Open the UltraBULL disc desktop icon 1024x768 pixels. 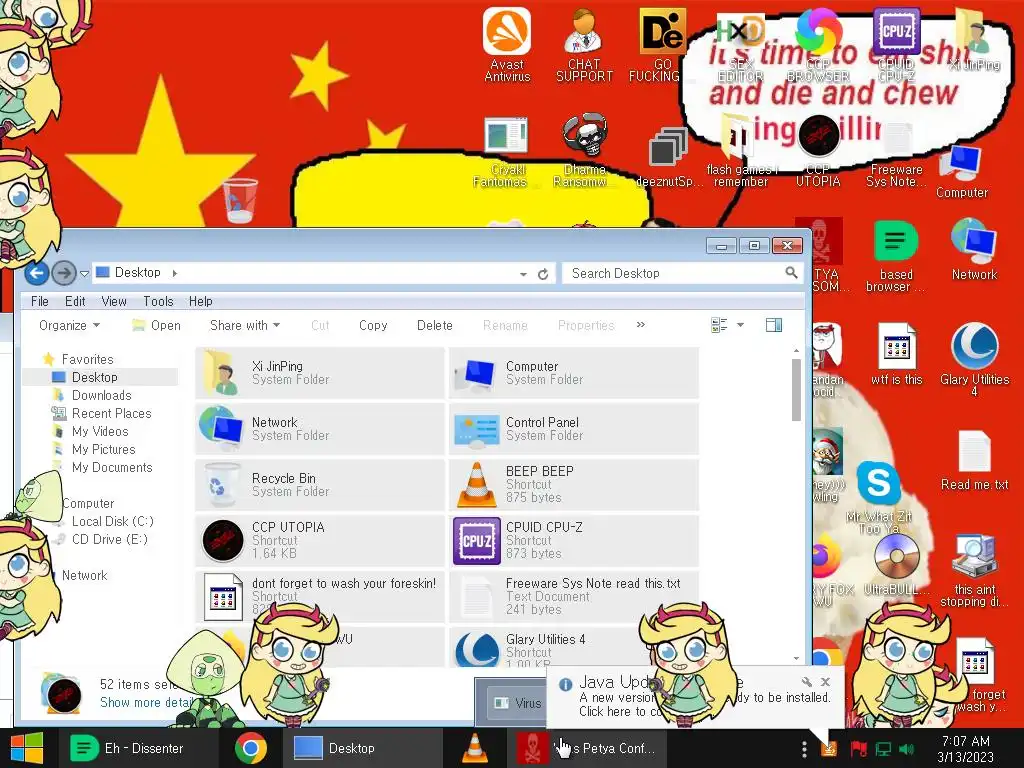[x=896, y=564]
